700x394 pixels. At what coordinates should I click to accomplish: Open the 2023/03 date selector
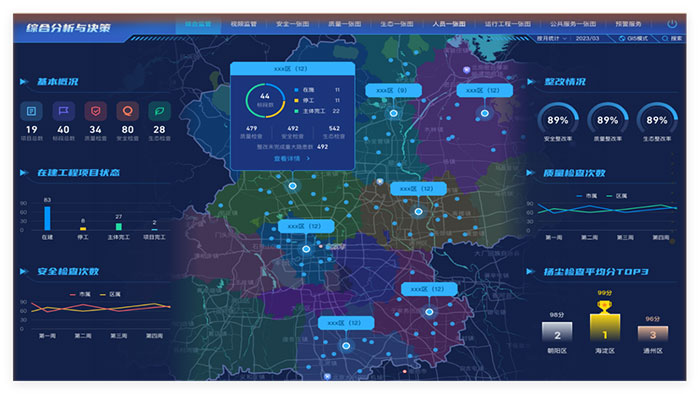pyautogui.click(x=587, y=38)
